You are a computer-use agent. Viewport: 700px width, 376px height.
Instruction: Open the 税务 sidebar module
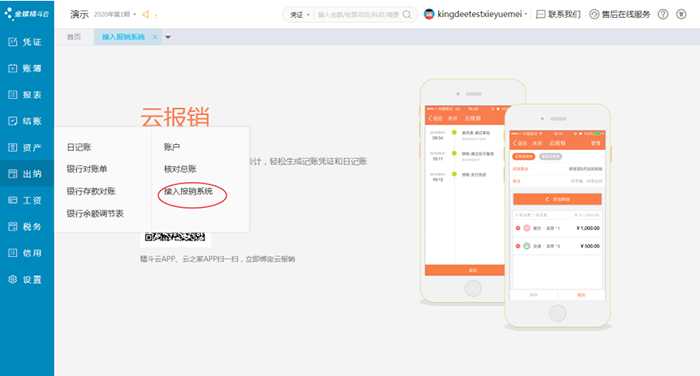[x=26, y=226]
